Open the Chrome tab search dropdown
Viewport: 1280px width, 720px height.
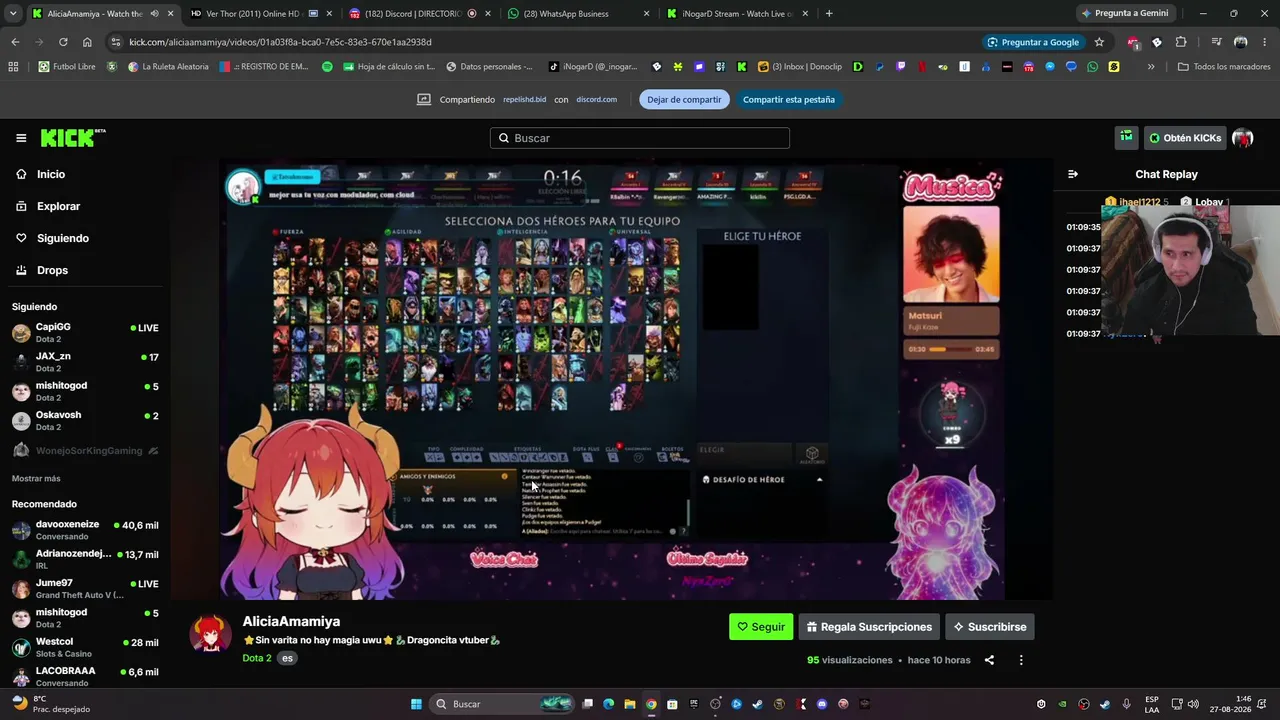tap(14, 13)
